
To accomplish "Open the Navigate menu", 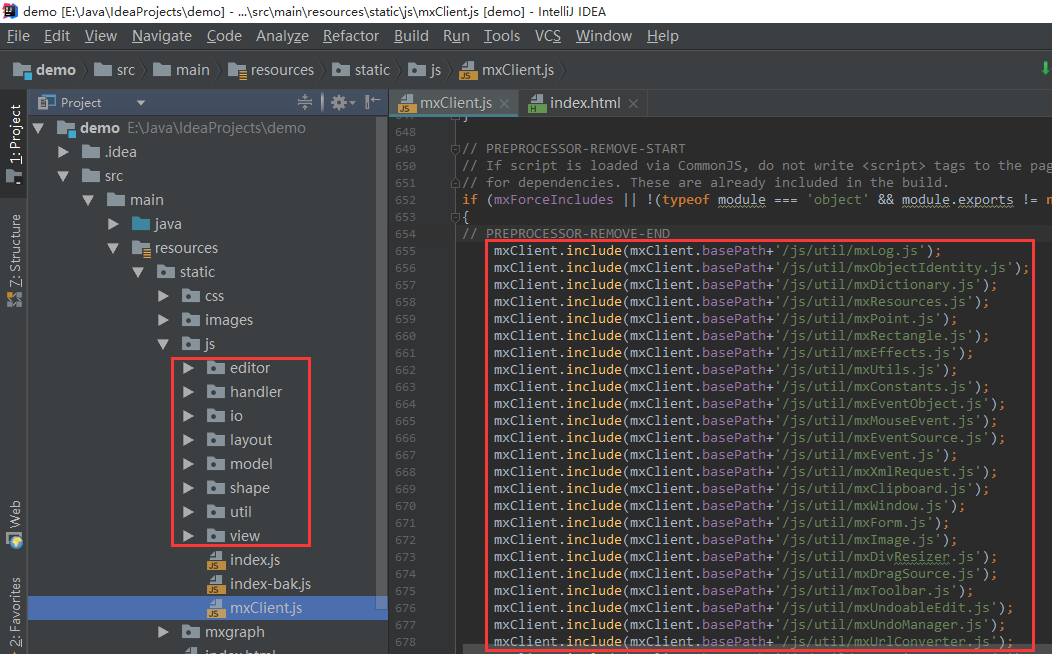I will pyautogui.click(x=162, y=36).
